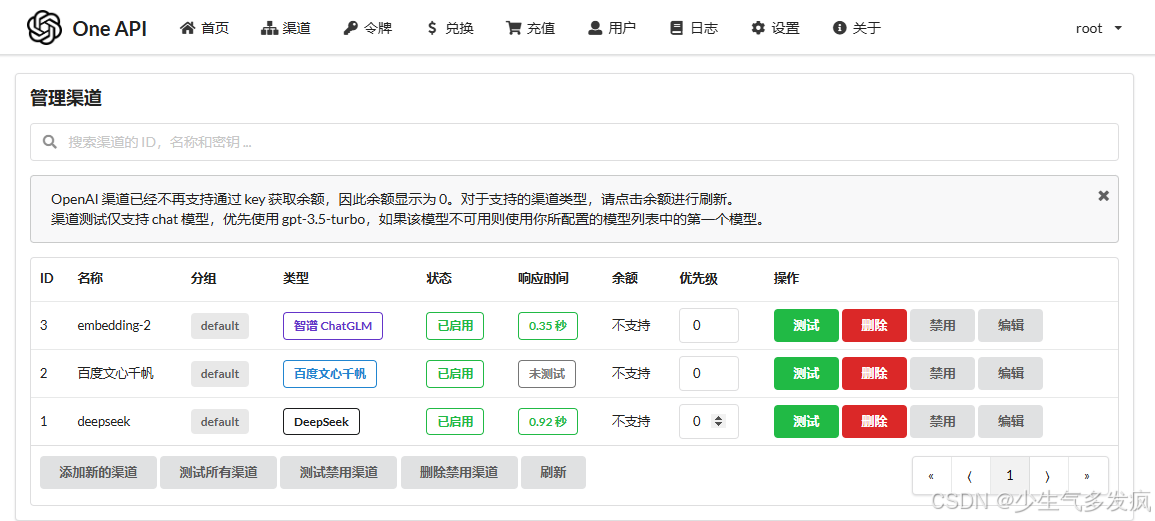Click the priority field for 百度文心千帆
The width and height of the screenshot is (1155, 521).
(x=709, y=374)
